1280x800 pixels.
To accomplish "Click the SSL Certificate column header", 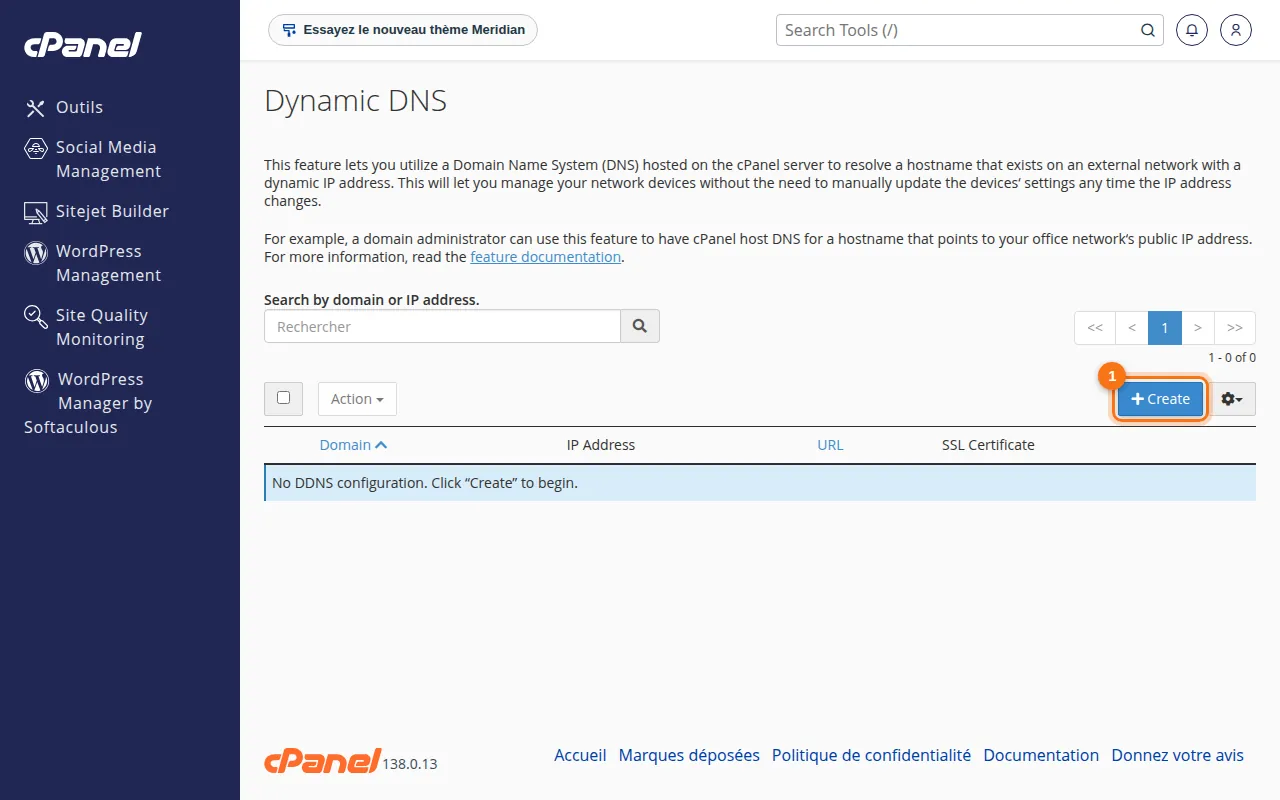I will [988, 445].
